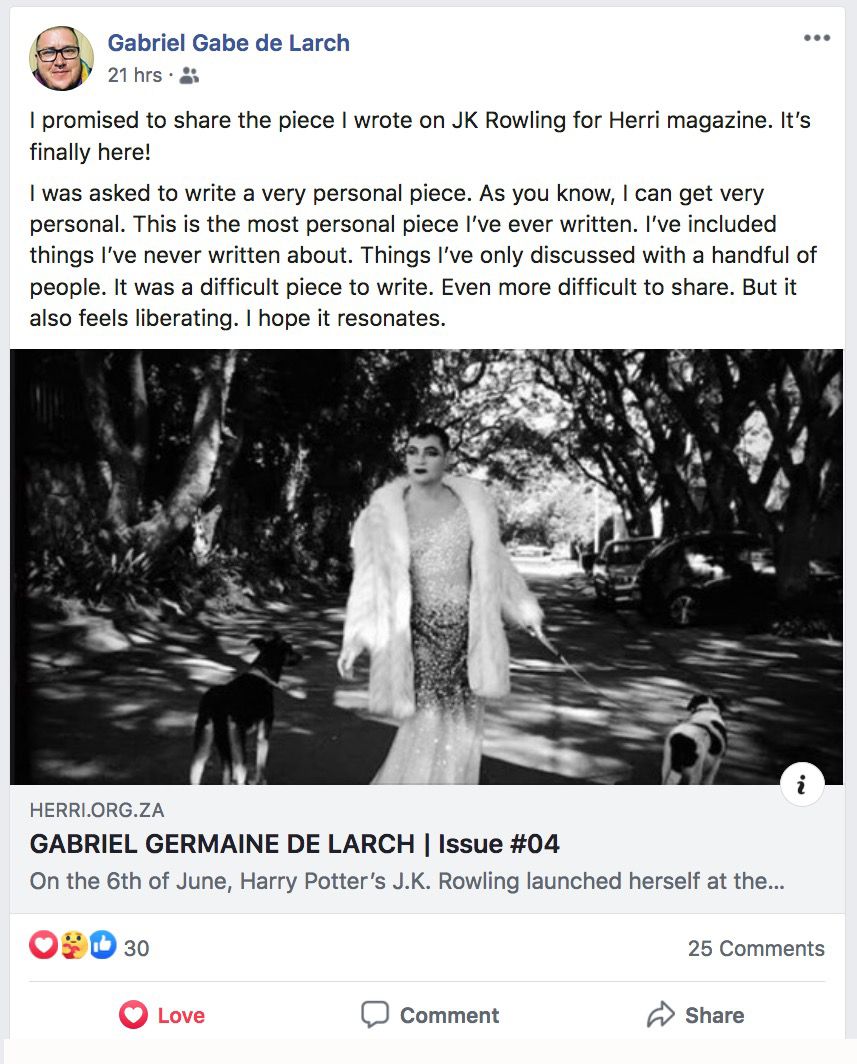Click the care hug reaction emoji

pos(73,945)
